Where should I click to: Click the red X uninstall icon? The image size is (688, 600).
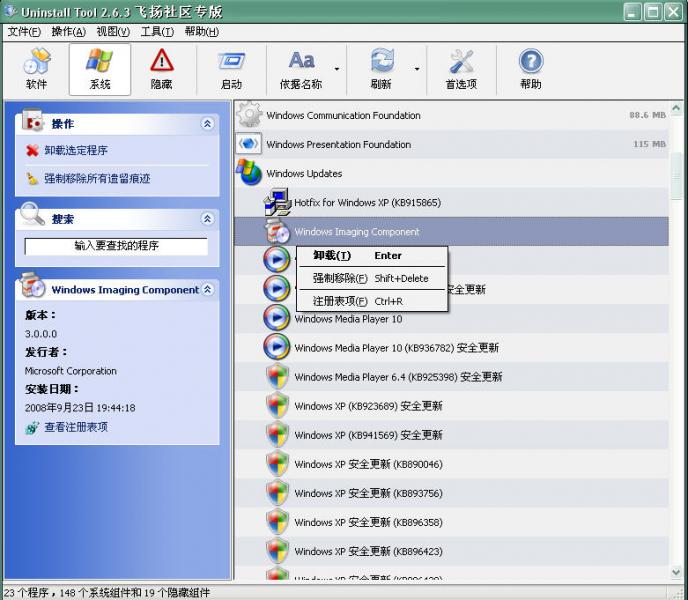(x=32, y=151)
